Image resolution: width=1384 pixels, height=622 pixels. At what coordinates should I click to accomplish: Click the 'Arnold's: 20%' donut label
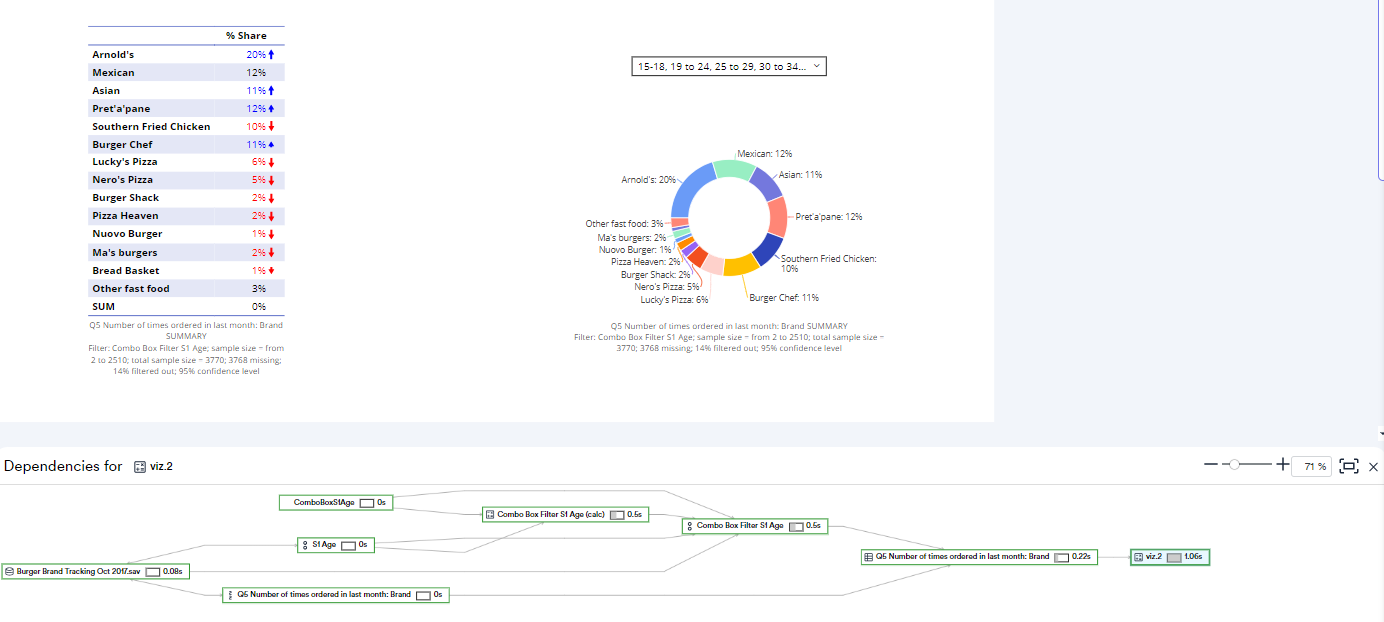pyautogui.click(x=648, y=179)
